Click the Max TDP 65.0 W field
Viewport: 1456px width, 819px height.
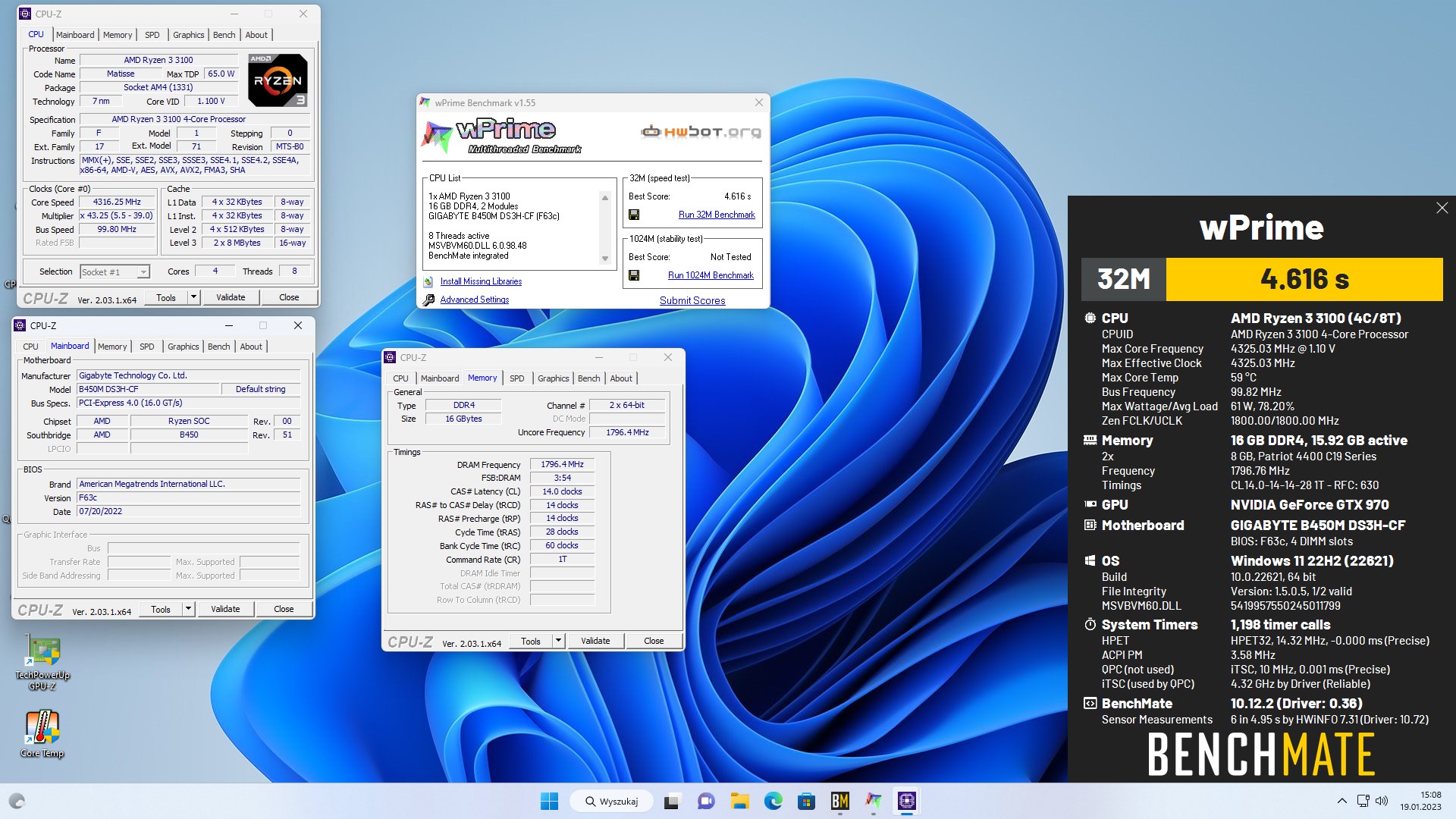point(221,74)
